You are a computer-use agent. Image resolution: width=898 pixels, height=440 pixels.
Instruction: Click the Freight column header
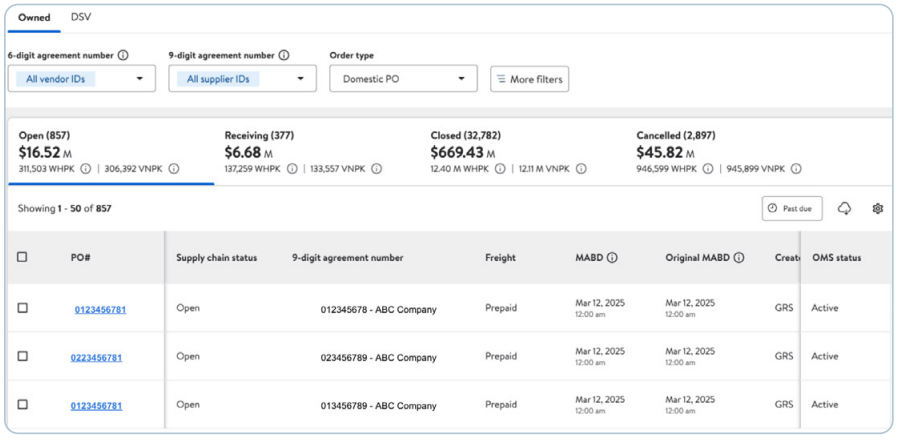[x=500, y=258]
